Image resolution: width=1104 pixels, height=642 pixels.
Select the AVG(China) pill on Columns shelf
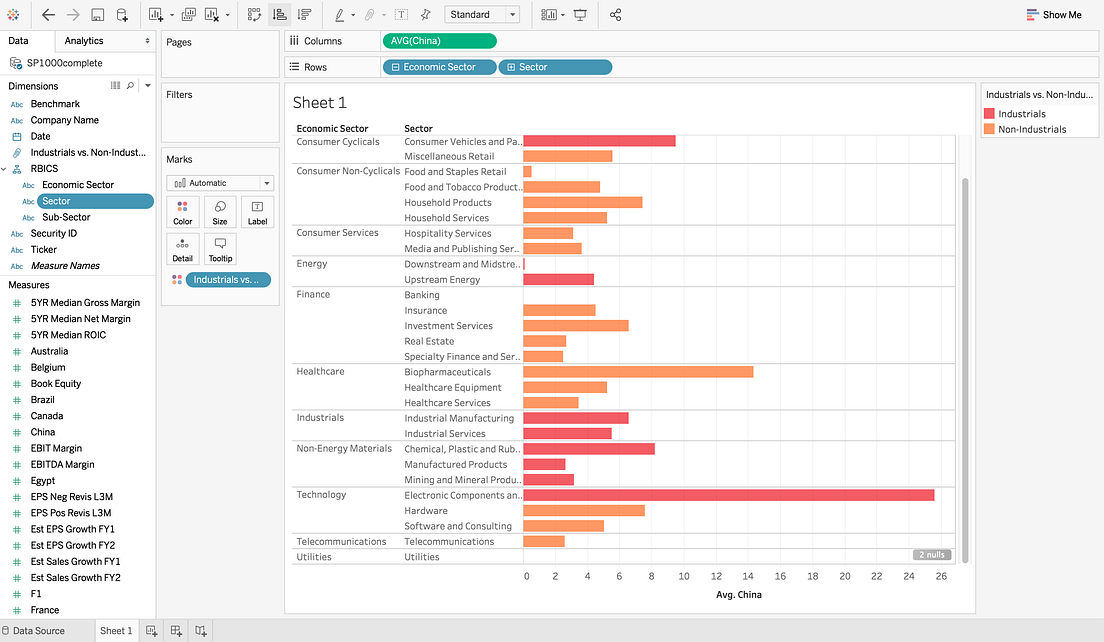(440, 40)
